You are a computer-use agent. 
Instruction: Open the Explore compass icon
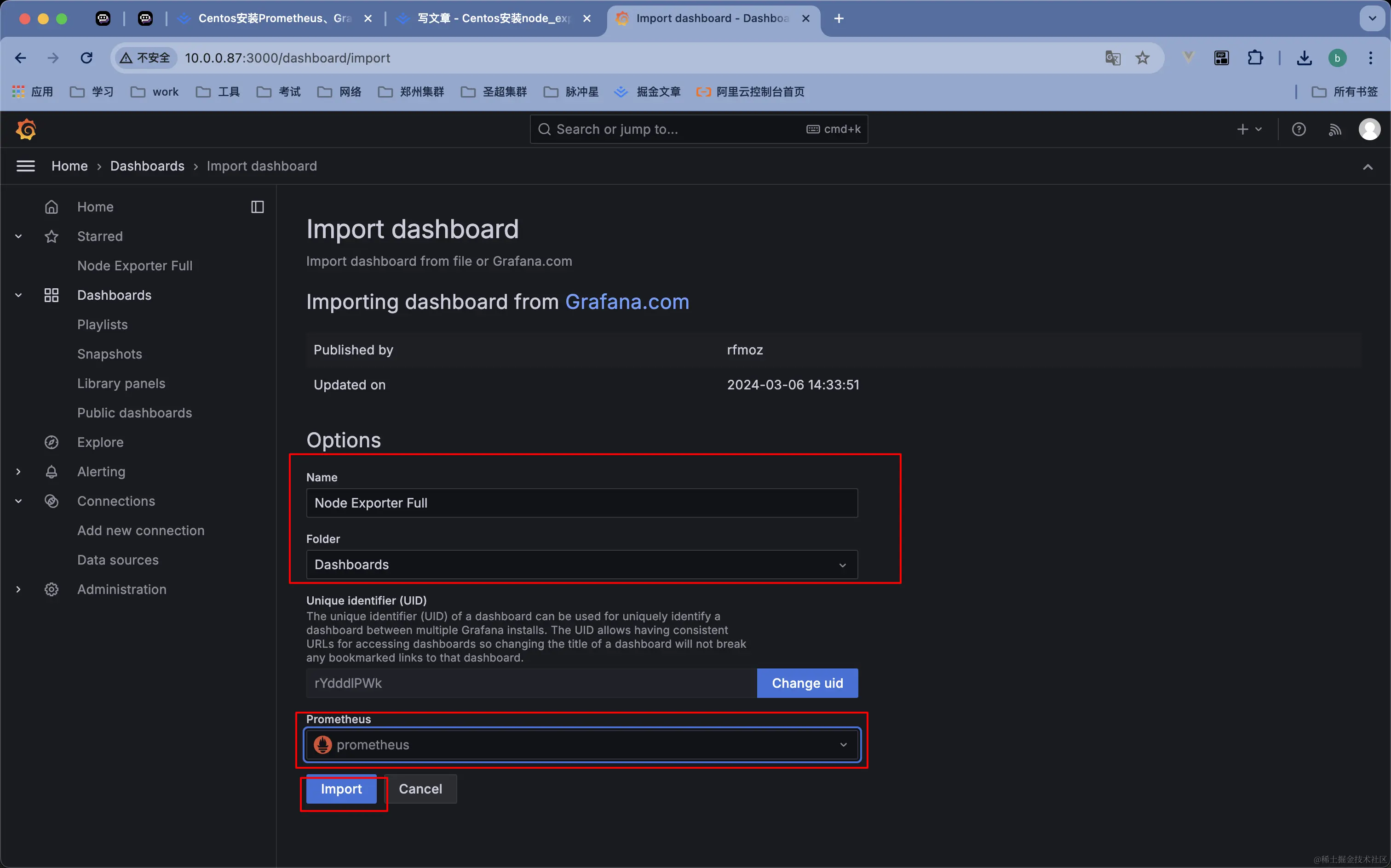[52, 442]
